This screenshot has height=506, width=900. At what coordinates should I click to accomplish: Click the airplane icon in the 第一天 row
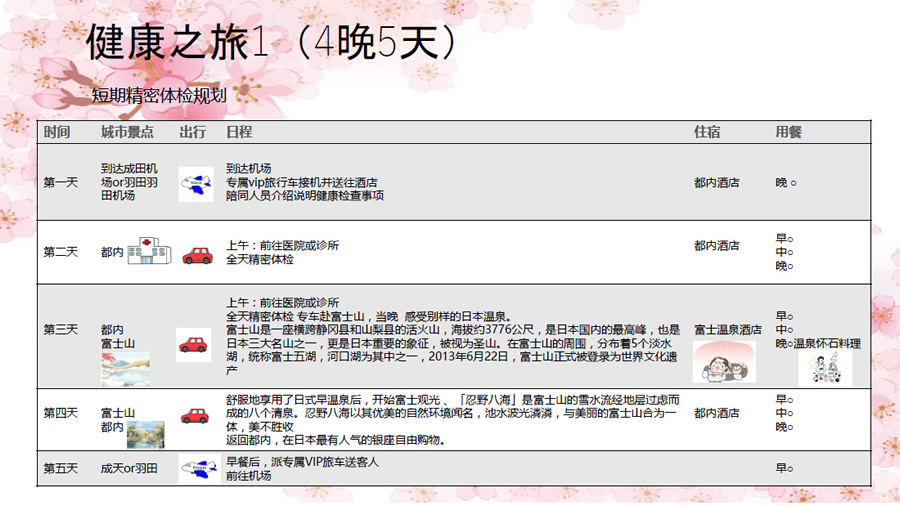pos(195,184)
